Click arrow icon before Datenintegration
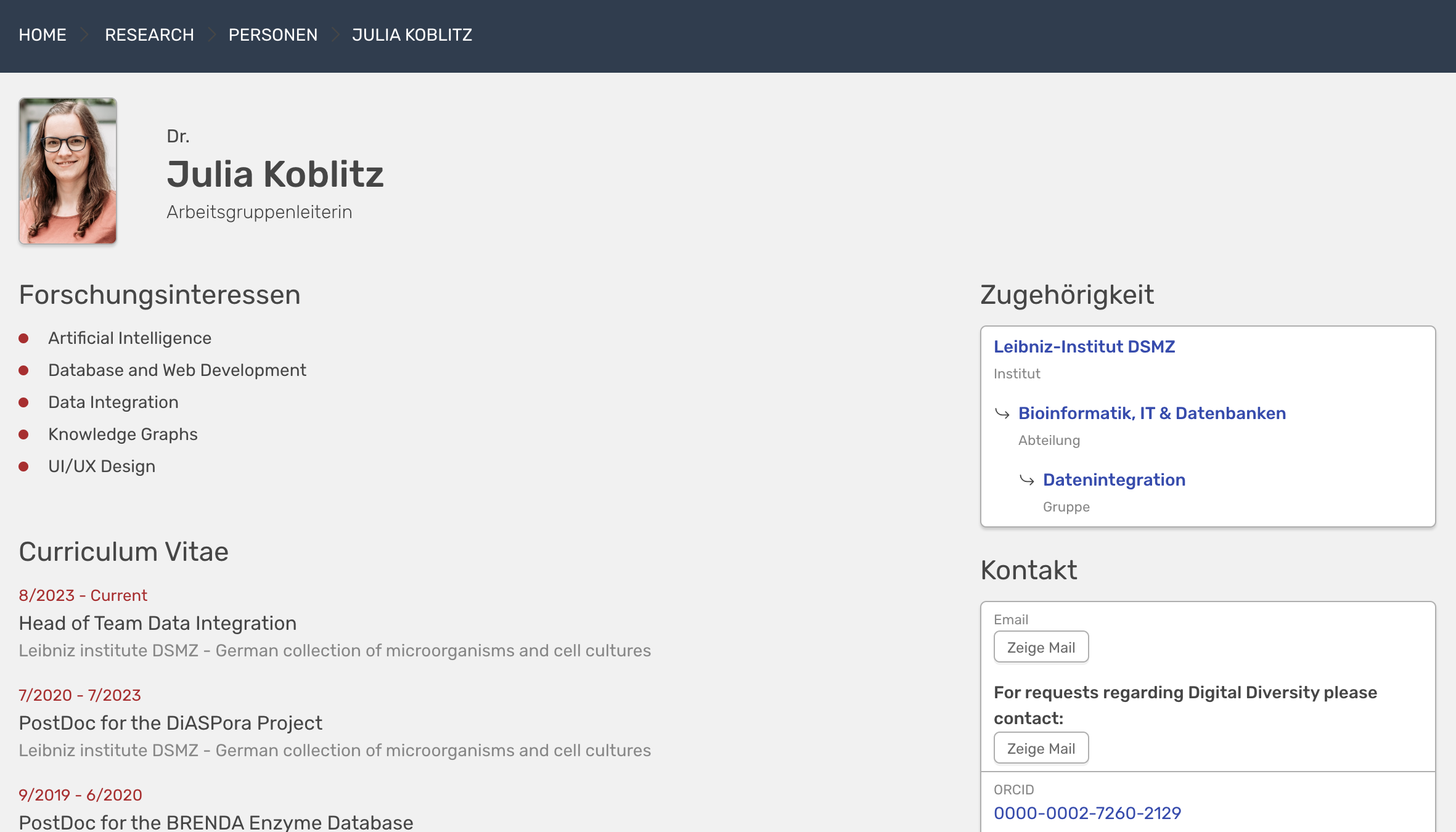 point(1027,480)
